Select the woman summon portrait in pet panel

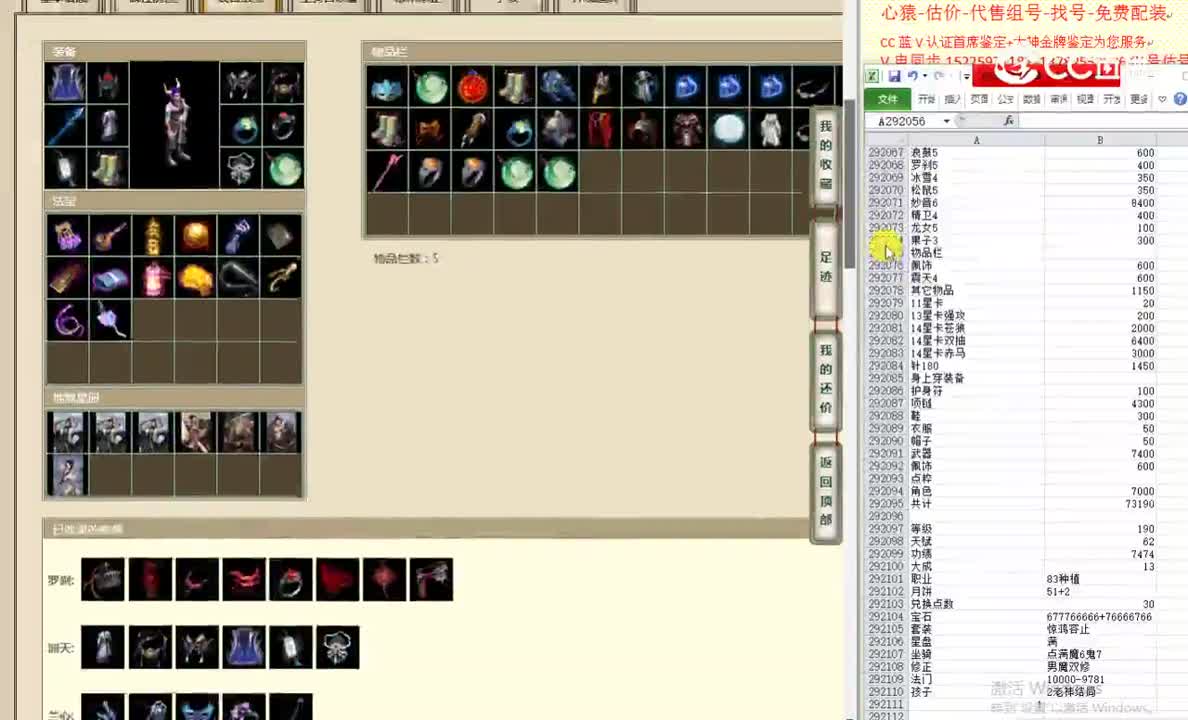click(x=67, y=475)
